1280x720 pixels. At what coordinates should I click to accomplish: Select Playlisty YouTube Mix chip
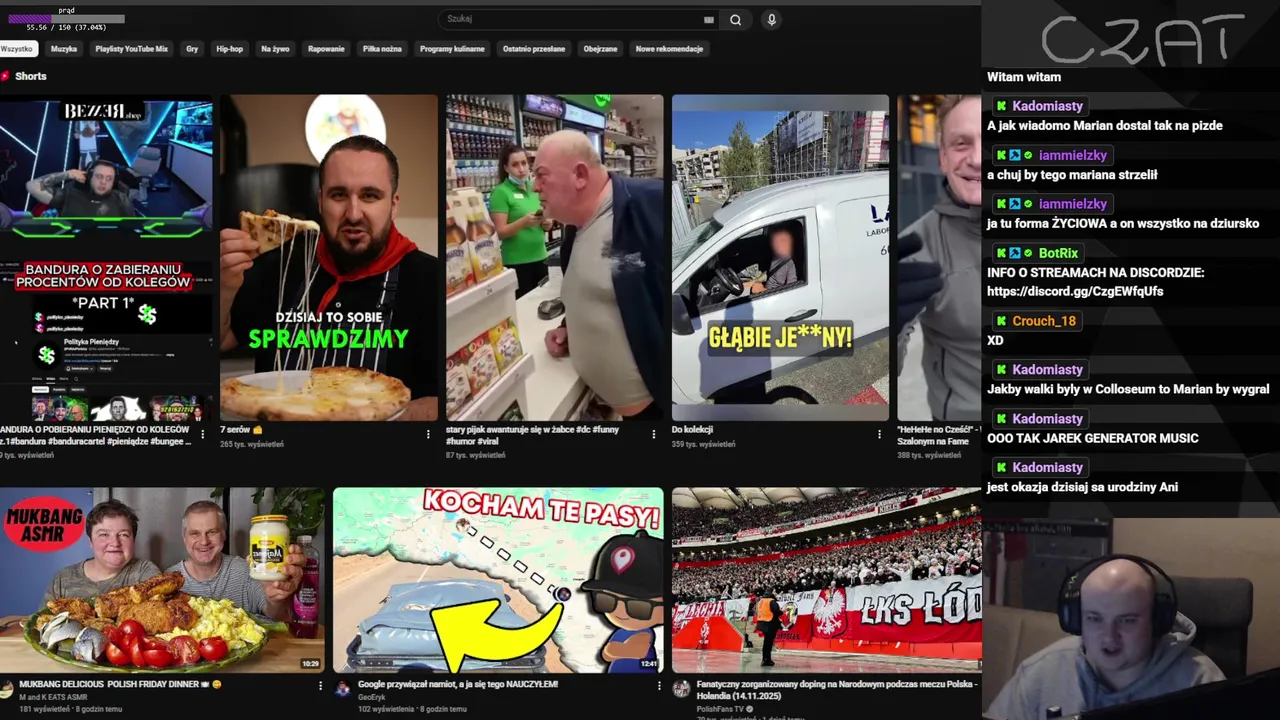pyautogui.click(x=132, y=48)
